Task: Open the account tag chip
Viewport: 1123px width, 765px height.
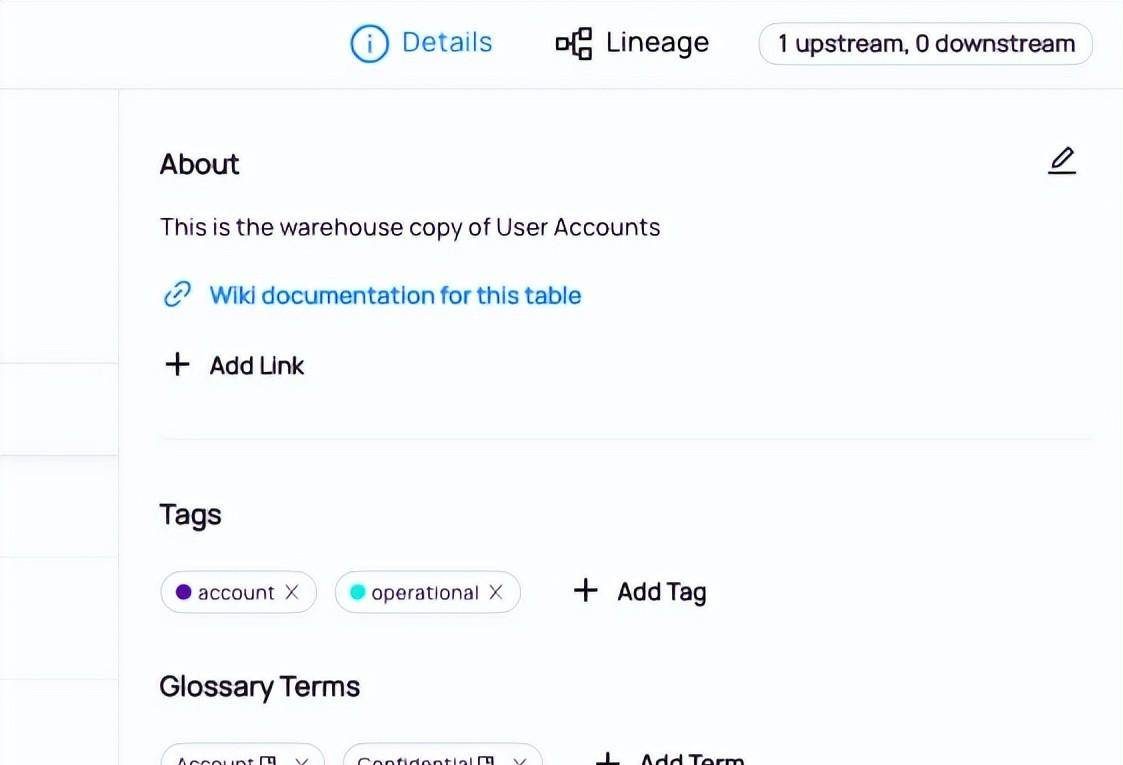Action: (236, 592)
